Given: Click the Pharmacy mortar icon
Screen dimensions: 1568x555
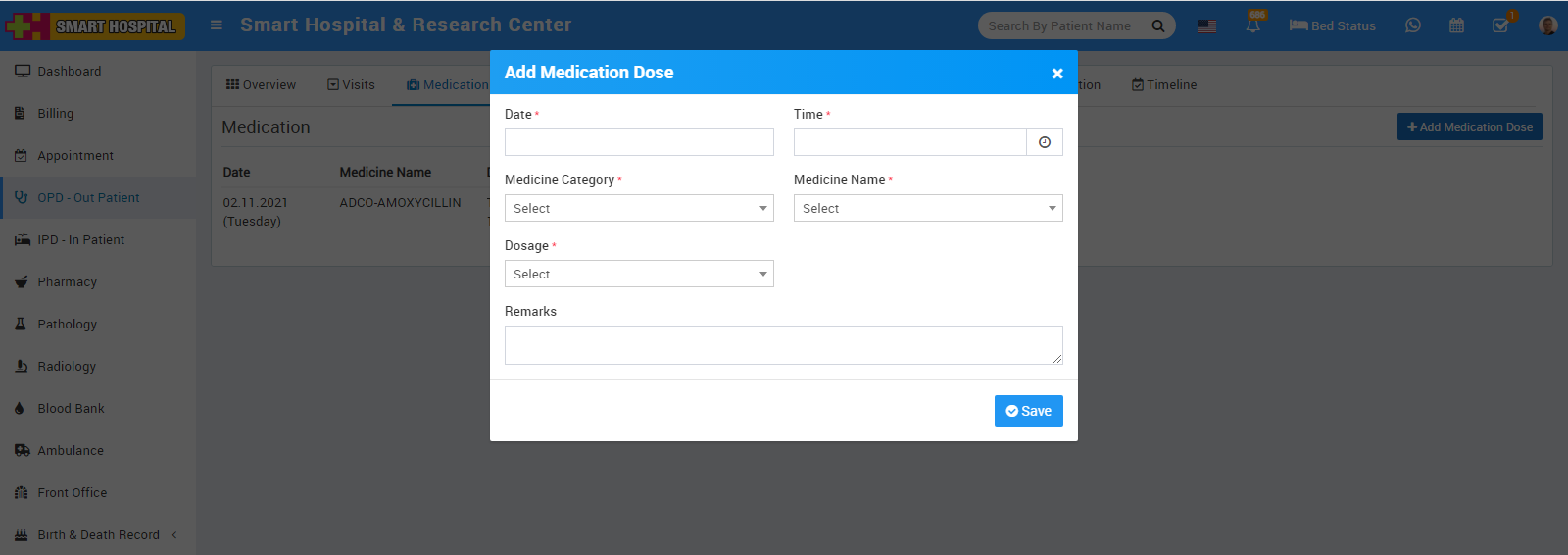Looking at the screenshot, I should 21,282.
